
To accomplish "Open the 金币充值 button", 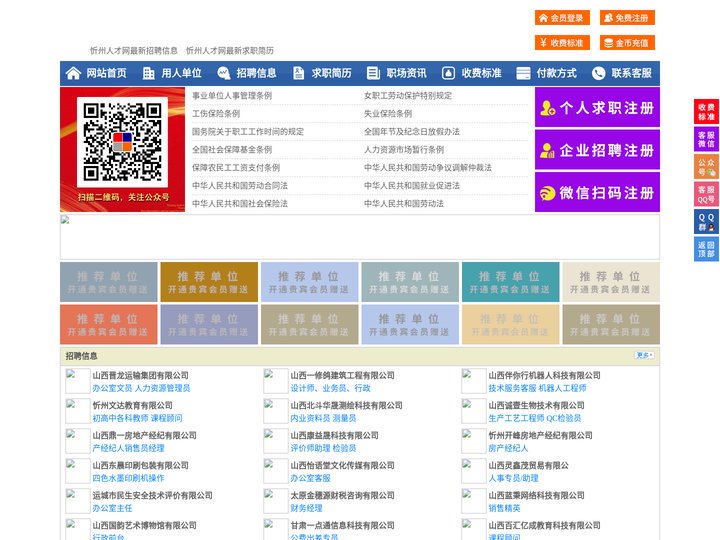I will pyautogui.click(x=627, y=43).
